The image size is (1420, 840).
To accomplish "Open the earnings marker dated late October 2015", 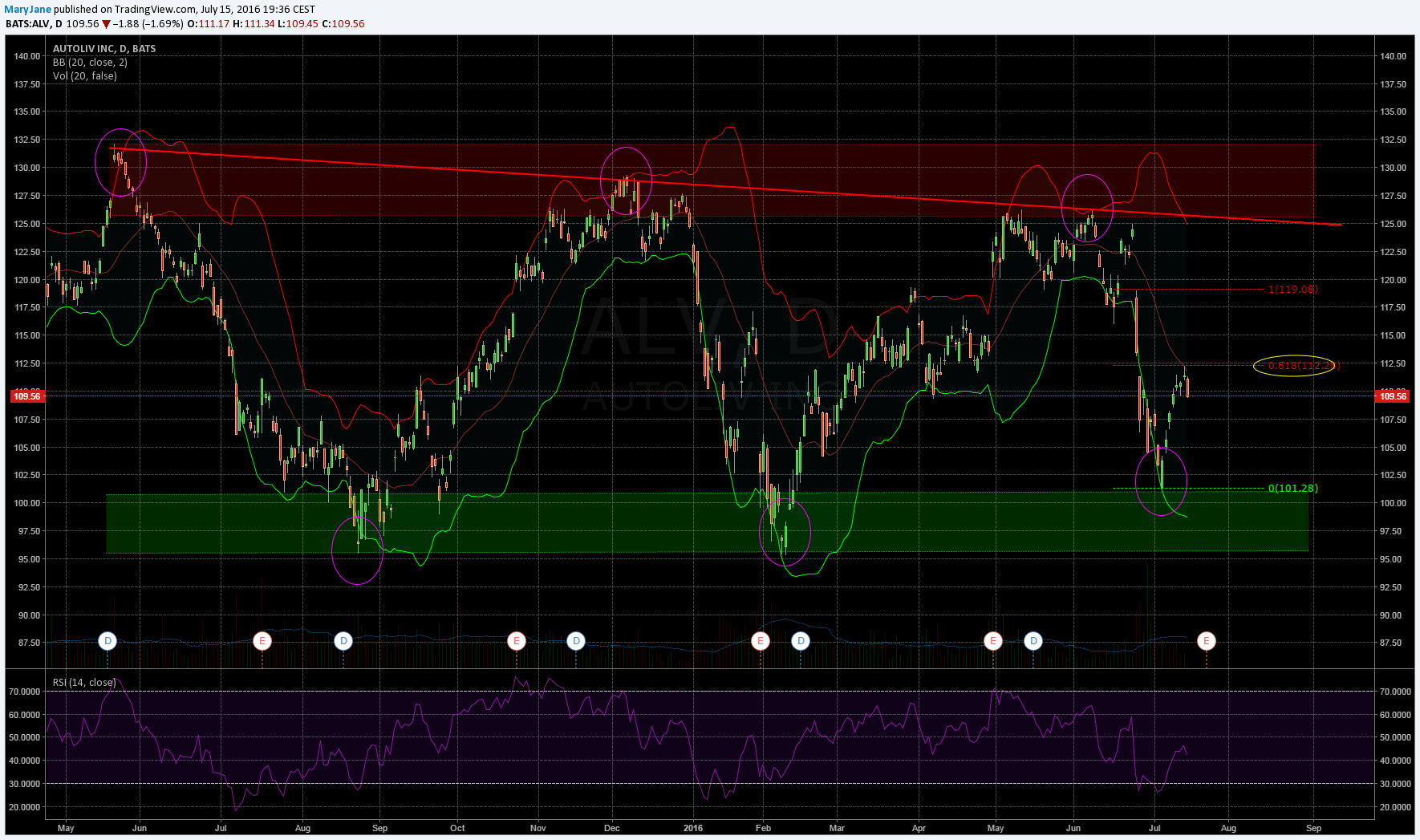I will [517, 641].
